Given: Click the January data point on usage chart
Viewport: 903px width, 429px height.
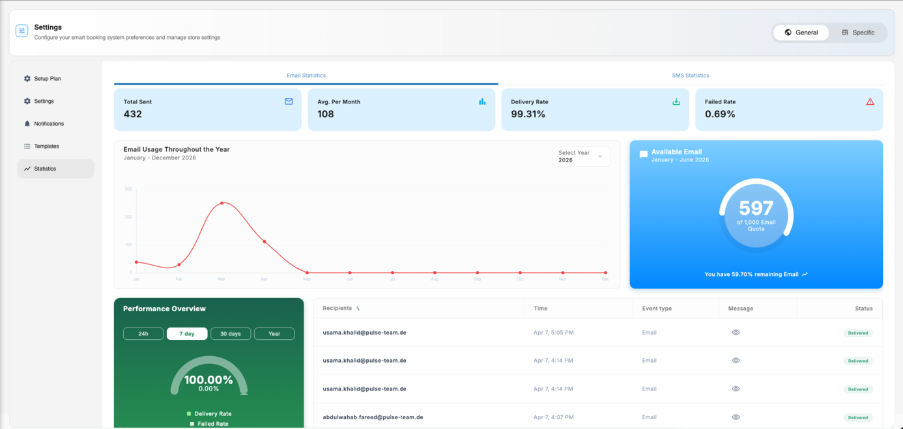Looking at the screenshot, I should click(x=136, y=262).
